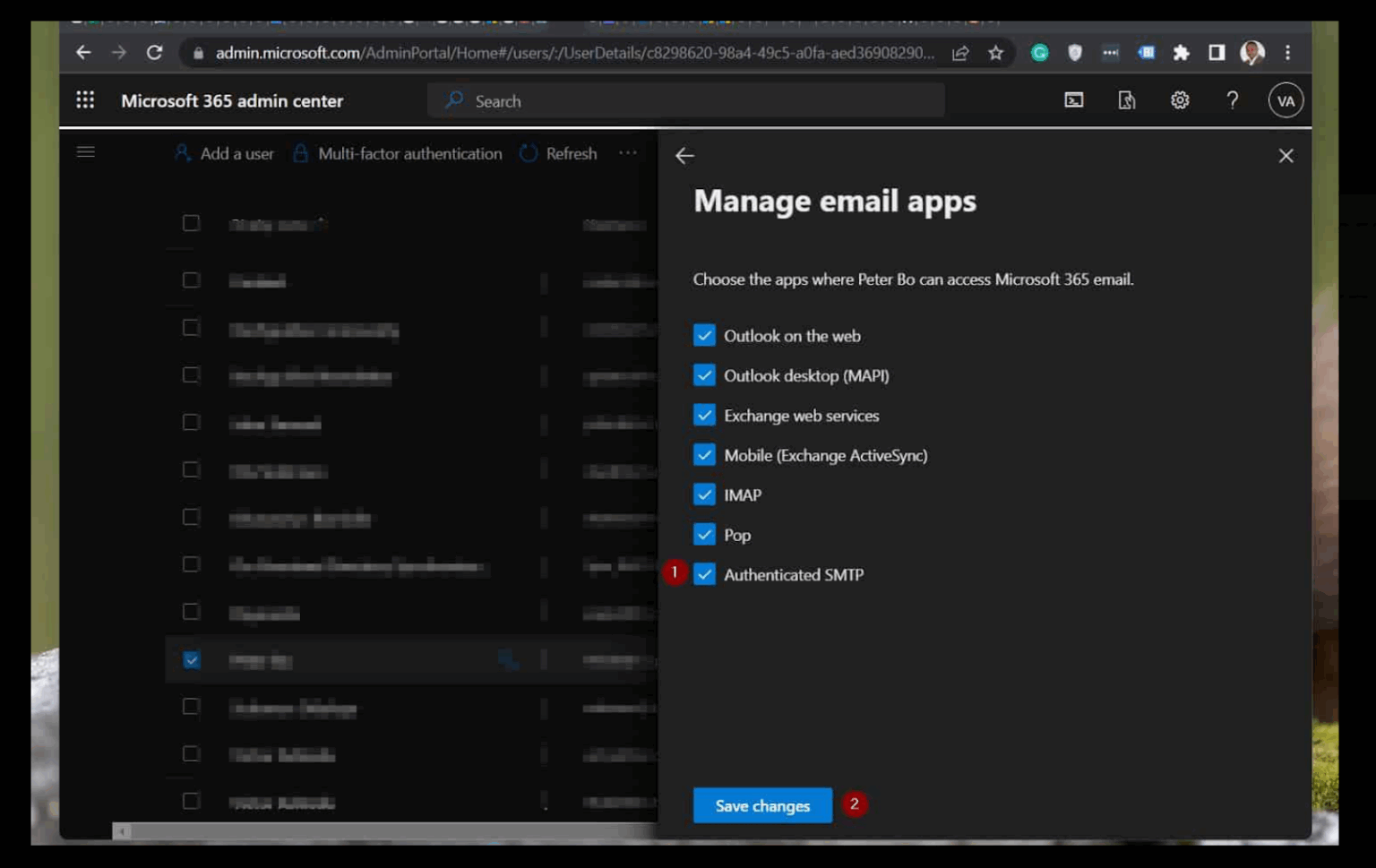The height and width of the screenshot is (868, 1376).
Task: Open the Microsoft 365 app launcher grid
Action: 85,100
